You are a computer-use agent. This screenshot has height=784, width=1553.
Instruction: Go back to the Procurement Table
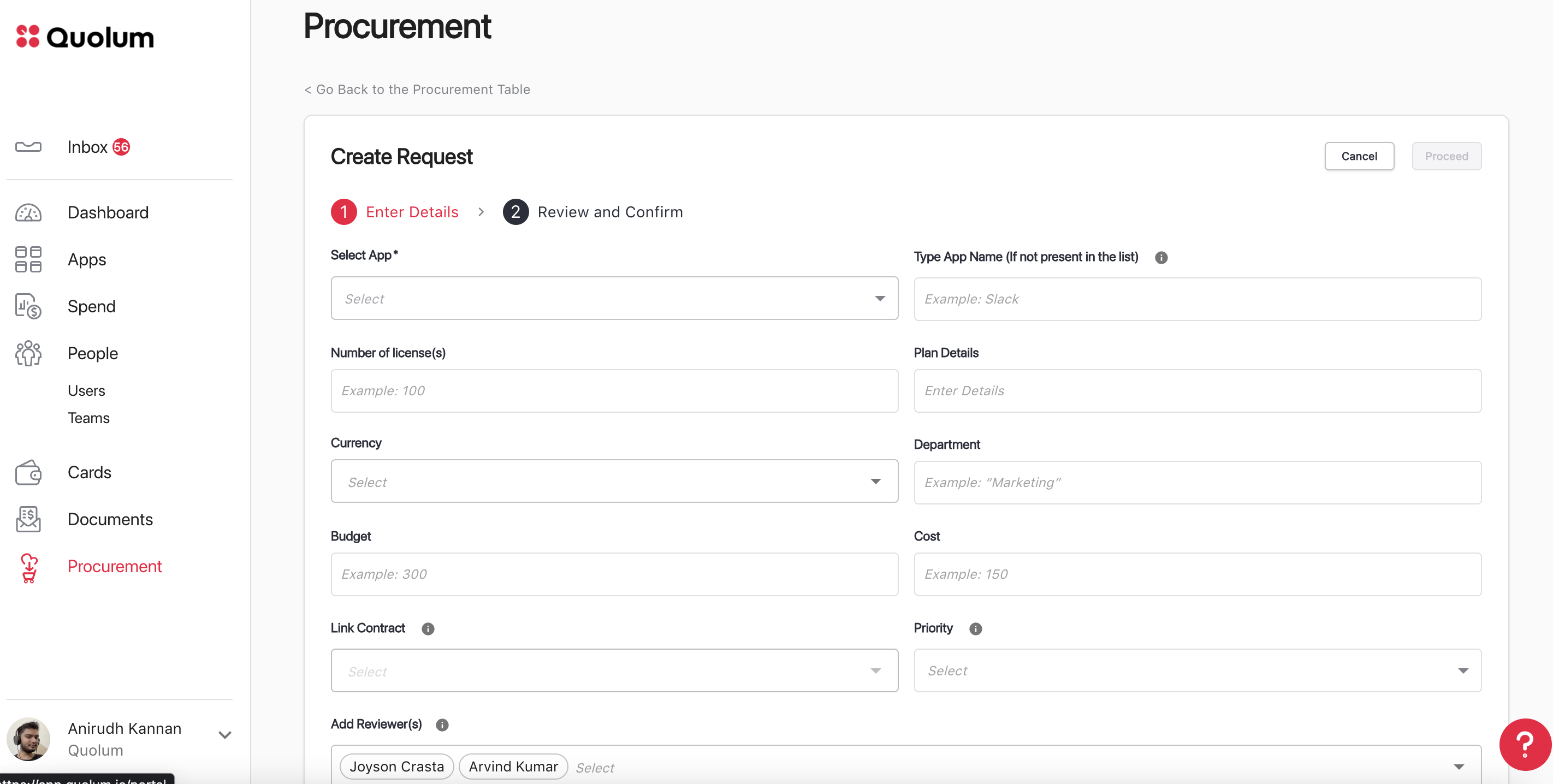coord(417,90)
